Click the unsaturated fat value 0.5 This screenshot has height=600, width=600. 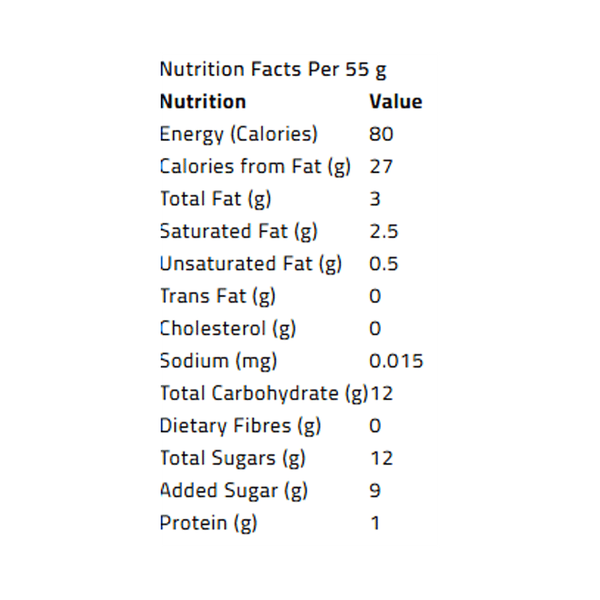pos(384,264)
